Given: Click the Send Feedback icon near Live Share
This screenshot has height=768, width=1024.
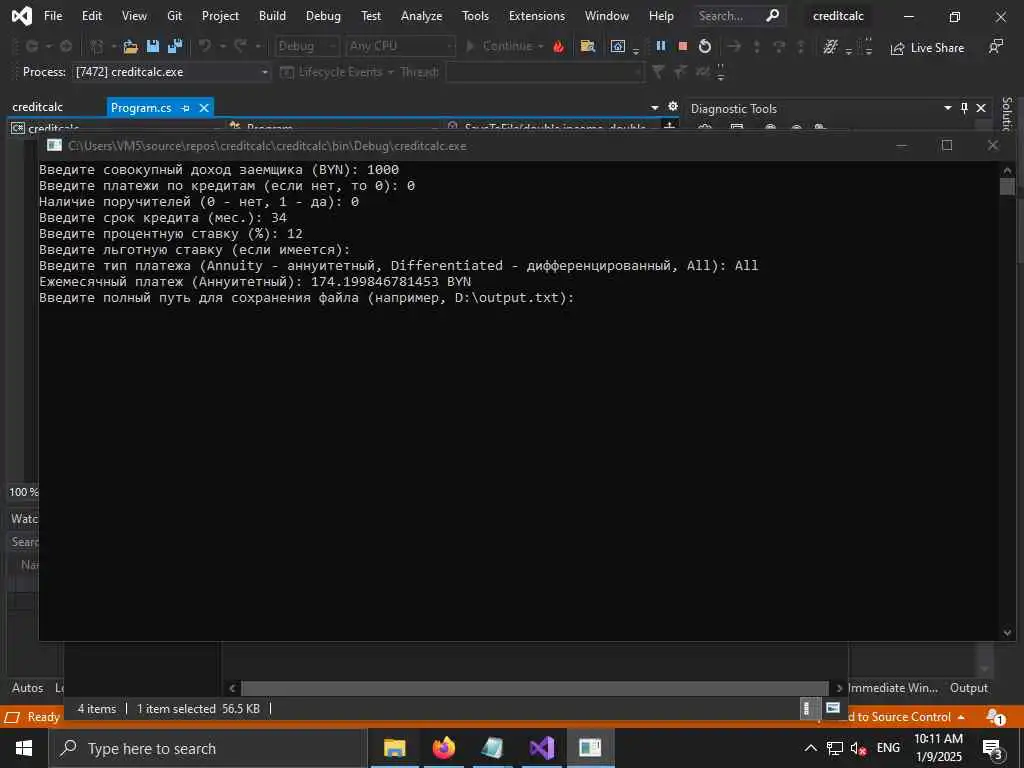Looking at the screenshot, I should 996,46.
